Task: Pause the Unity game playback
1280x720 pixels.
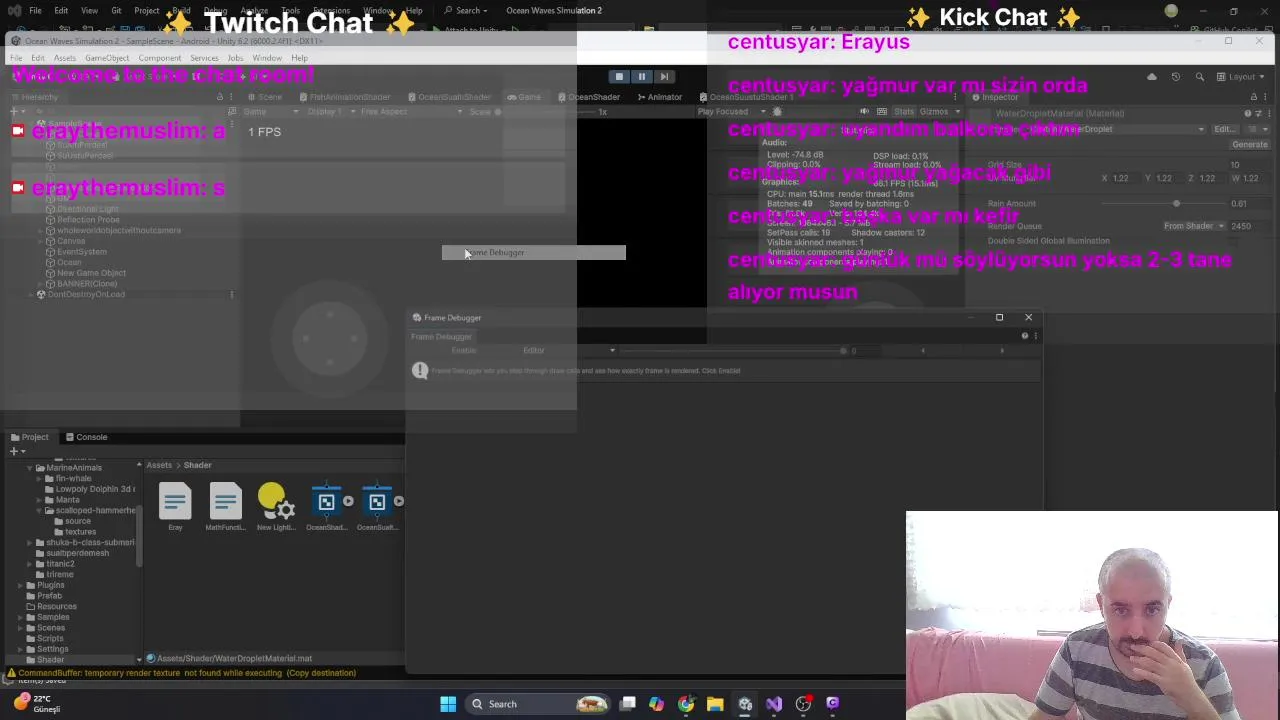Action: (x=642, y=77)
